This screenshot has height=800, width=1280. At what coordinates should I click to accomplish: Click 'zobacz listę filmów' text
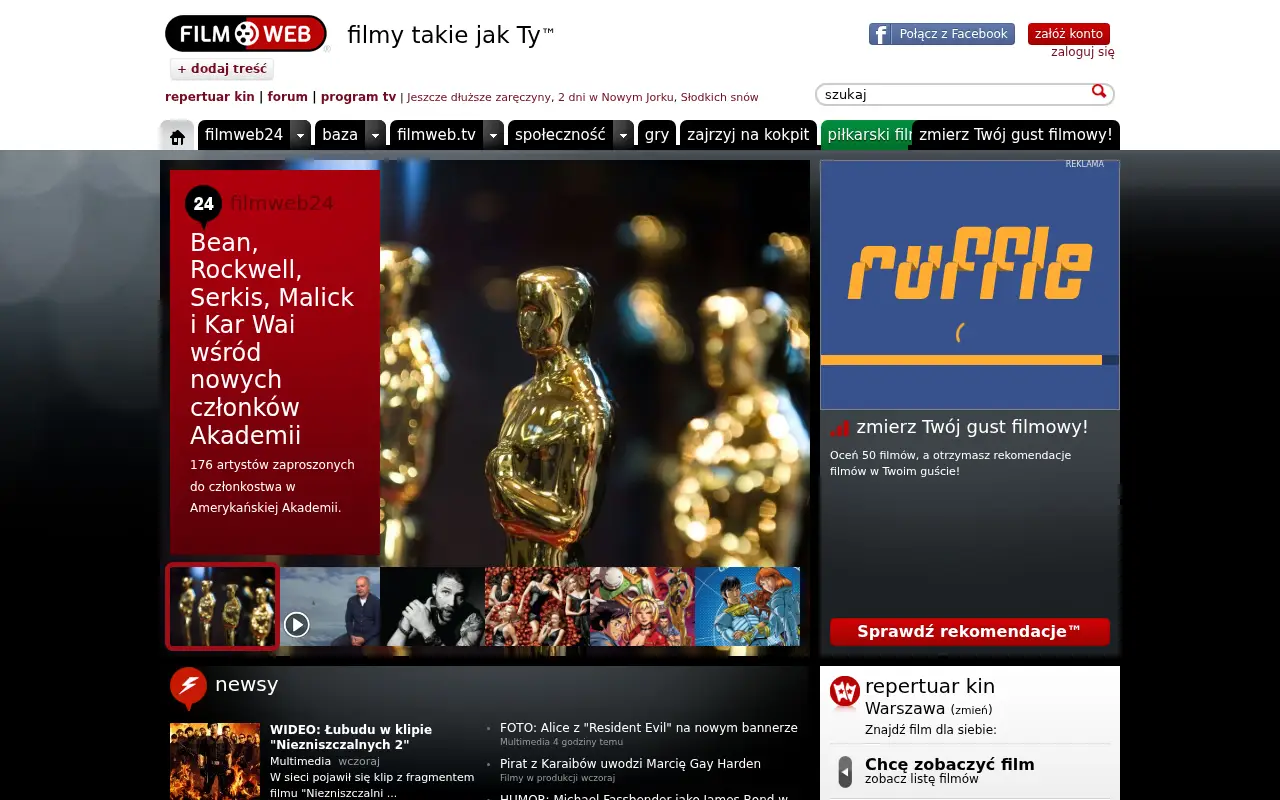point(922,779)
